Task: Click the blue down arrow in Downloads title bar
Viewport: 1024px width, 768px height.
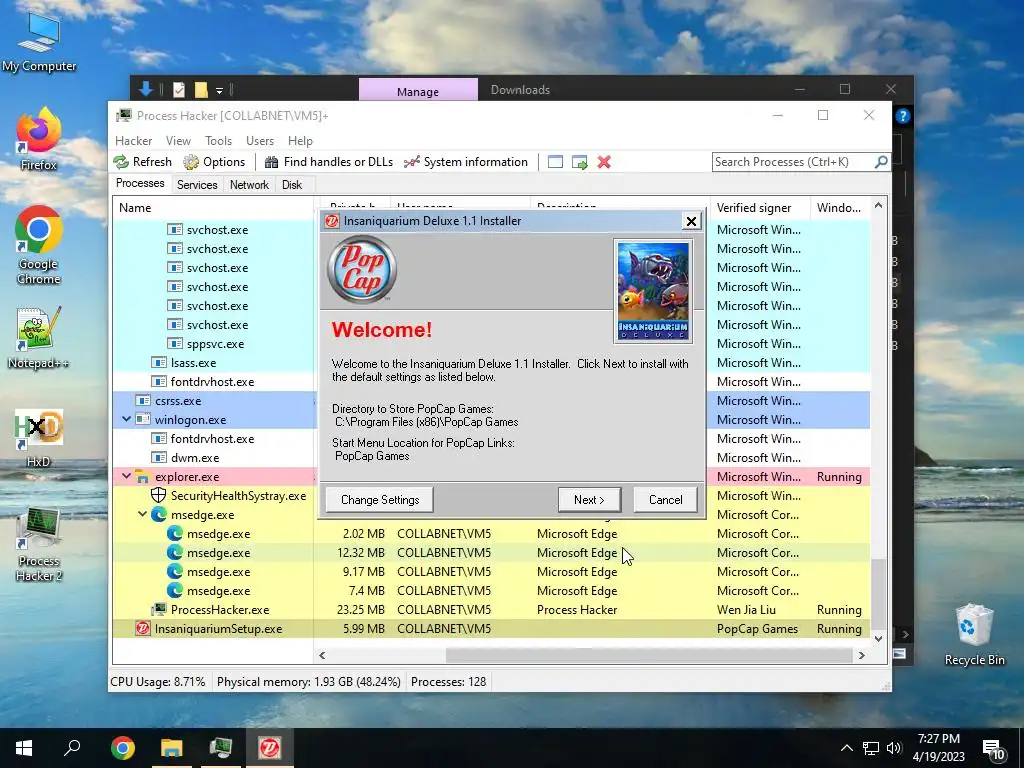Action: 145,89
